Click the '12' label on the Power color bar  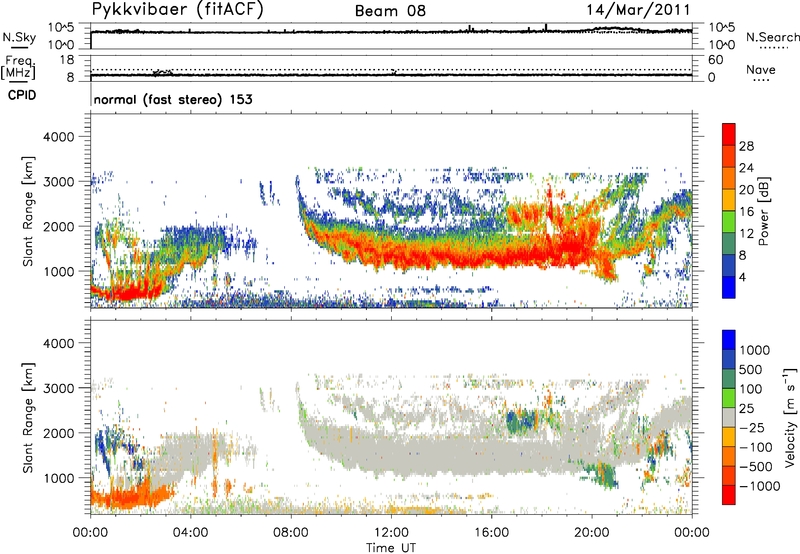[x=746, y=233]
